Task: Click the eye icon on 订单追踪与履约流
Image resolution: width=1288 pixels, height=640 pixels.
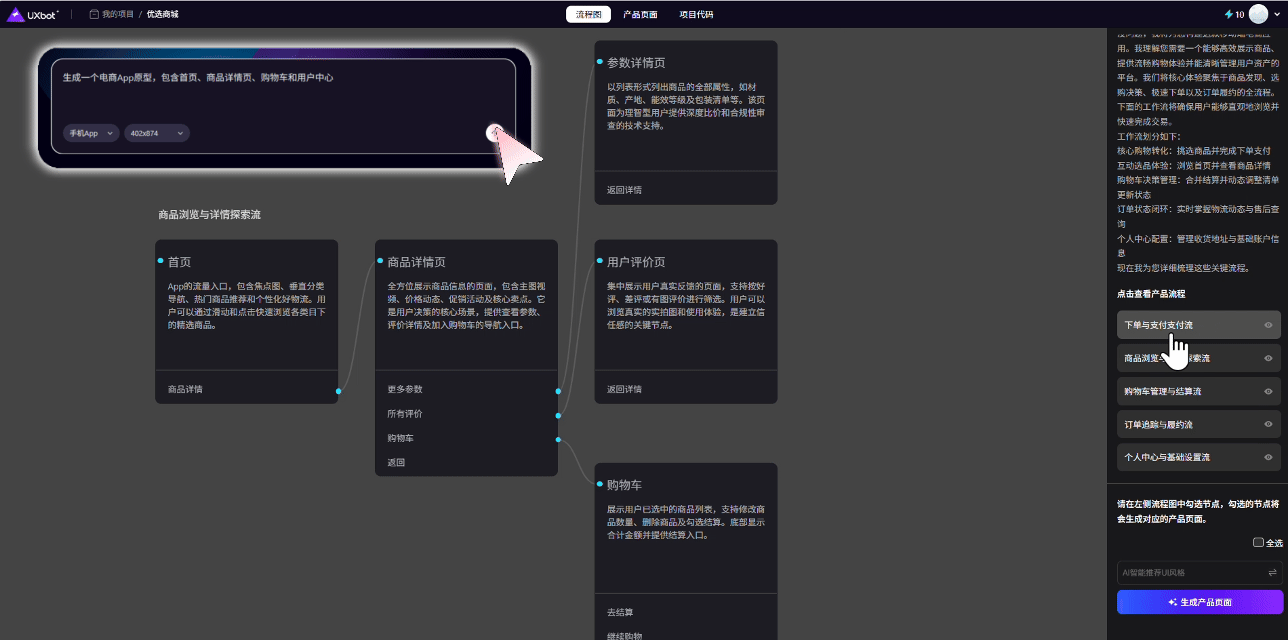Action: [1268, 424]
